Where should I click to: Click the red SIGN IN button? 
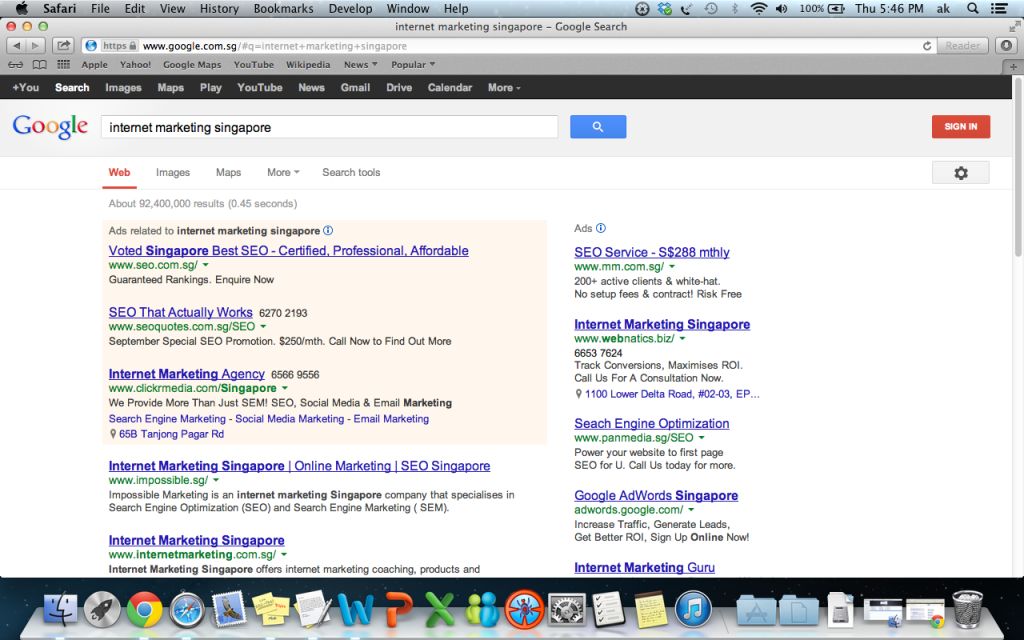pyautogui.click(x=961, y=127)
